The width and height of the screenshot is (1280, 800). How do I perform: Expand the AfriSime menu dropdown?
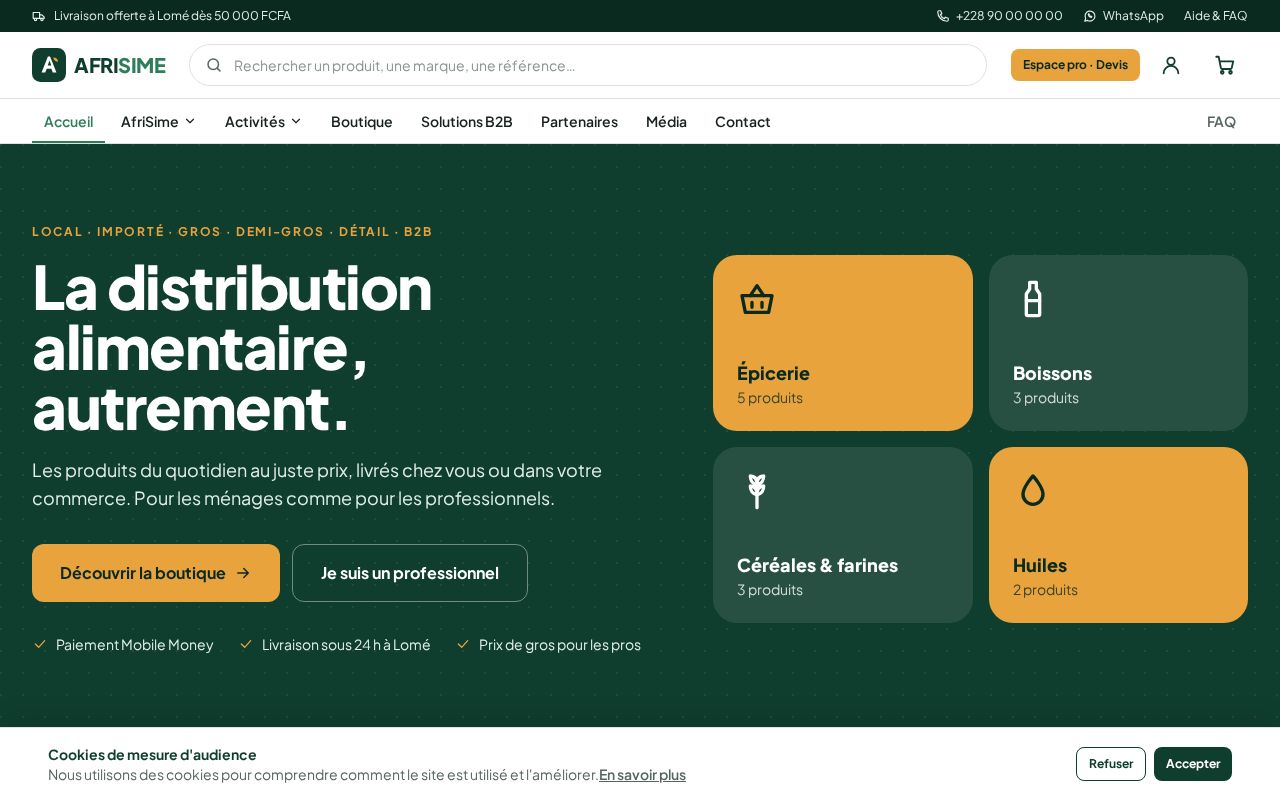tap(158, 121)
